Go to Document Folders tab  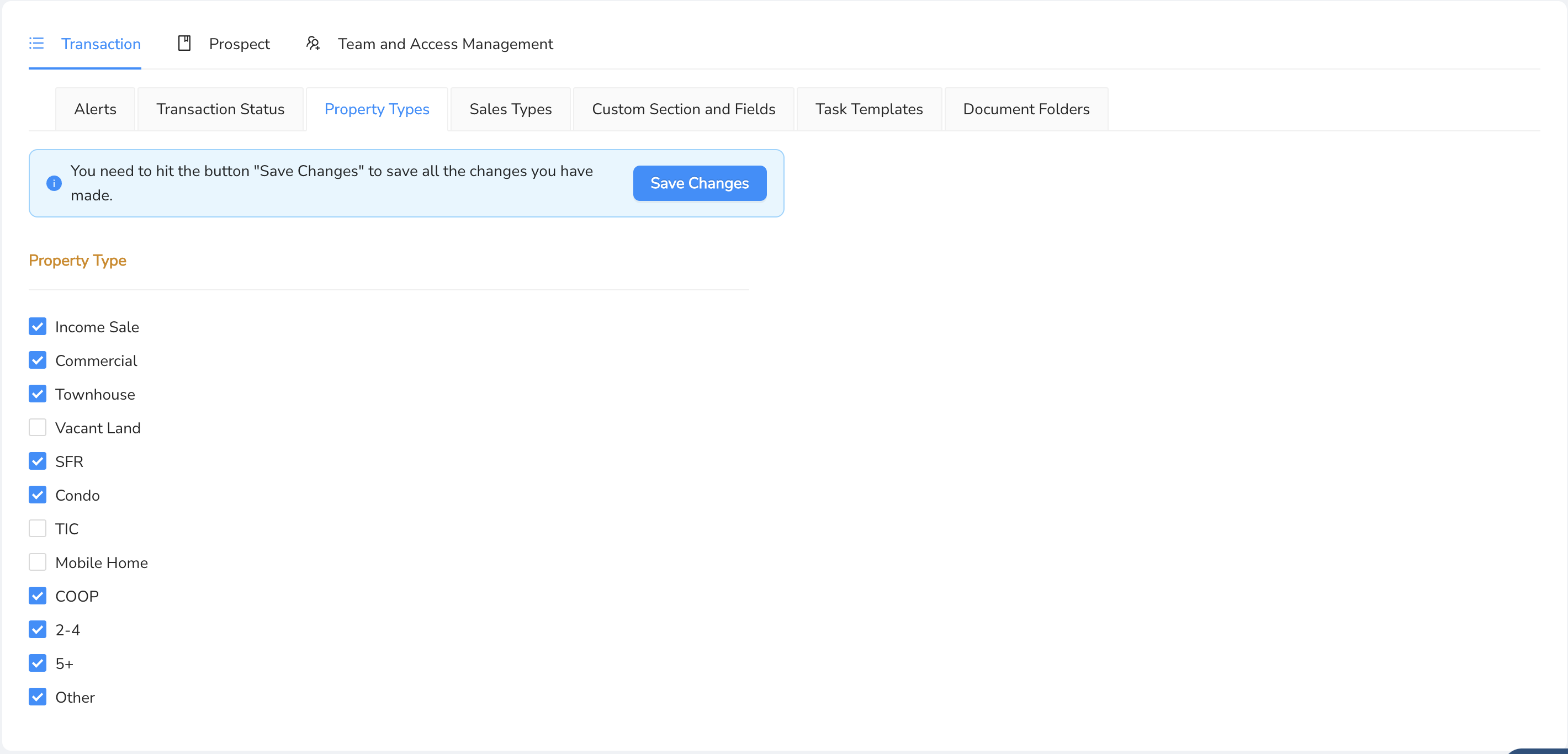pos(1026,109)
